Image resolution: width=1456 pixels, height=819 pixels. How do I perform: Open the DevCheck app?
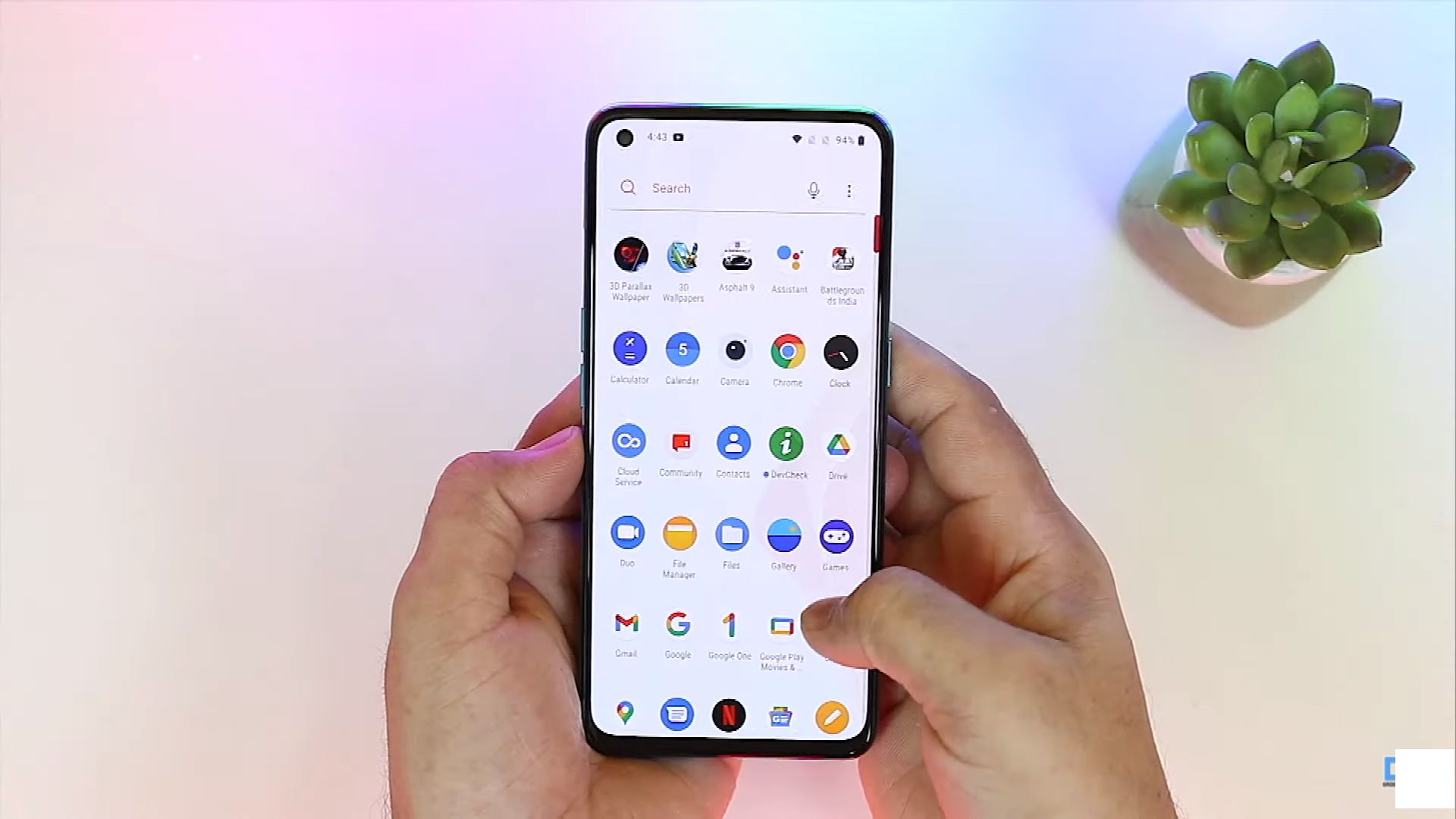click(786, 443)
